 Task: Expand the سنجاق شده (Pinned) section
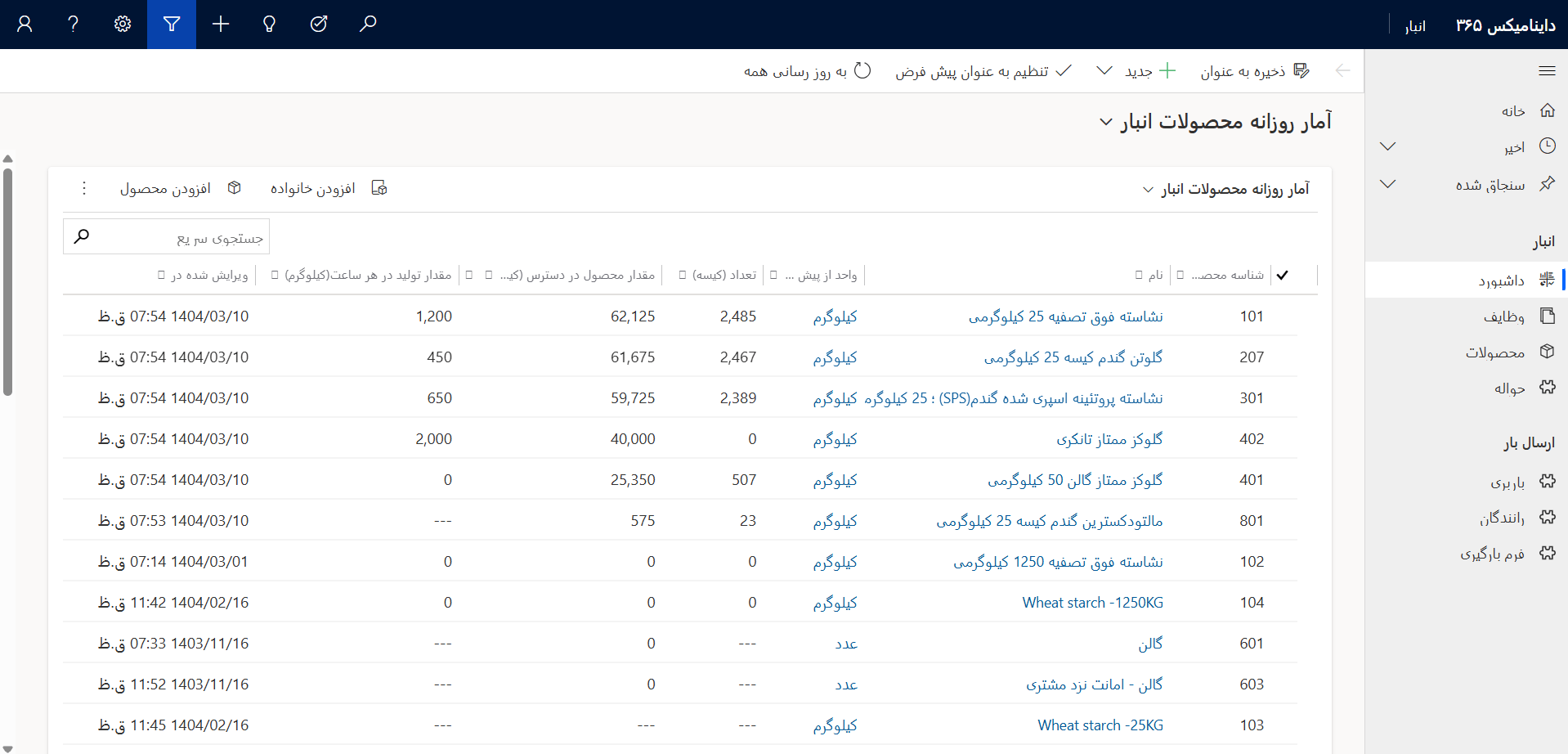click(1387, 184)
